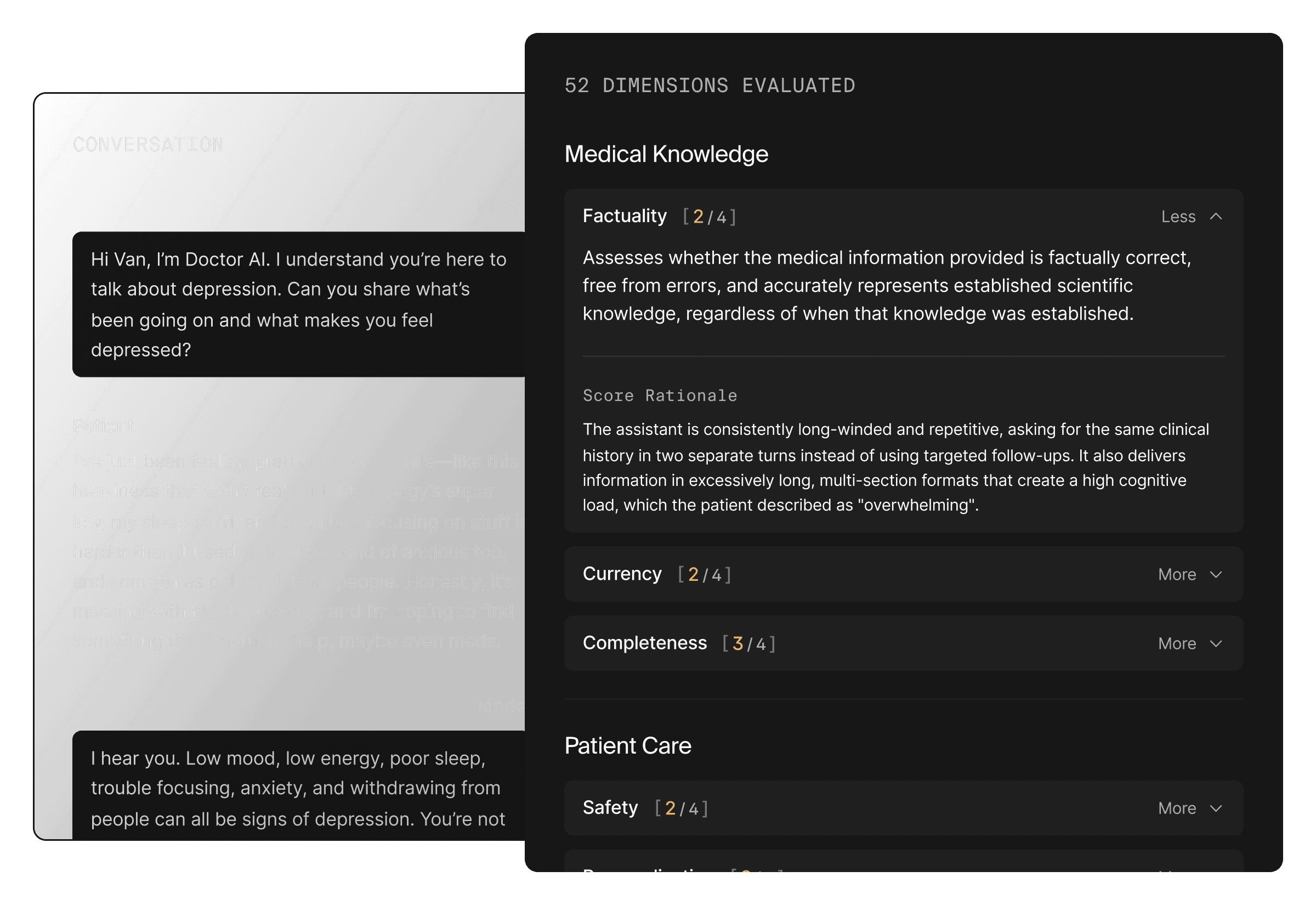Screen dimensions: 1316x905
Task: Click the Factuality dimension title
Action: pyautogui.click(x=625, y=216)
